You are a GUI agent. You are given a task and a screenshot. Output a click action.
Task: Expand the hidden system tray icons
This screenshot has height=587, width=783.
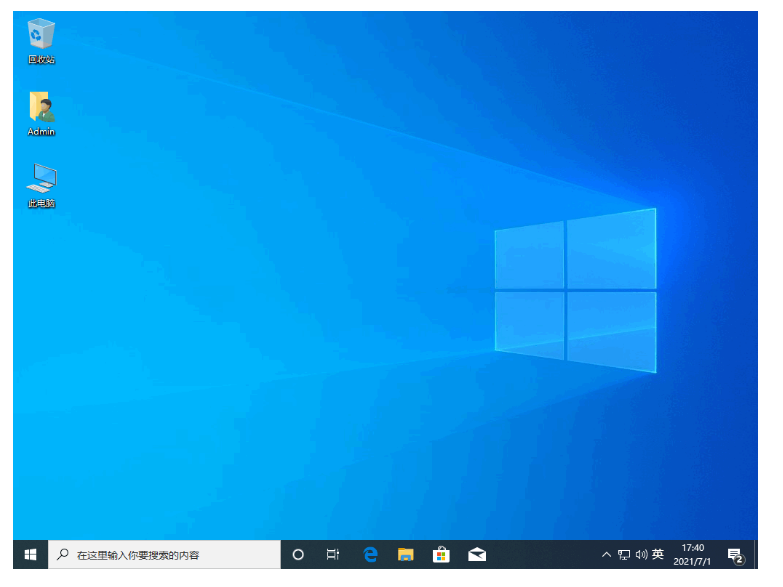(x=606, y=554)
